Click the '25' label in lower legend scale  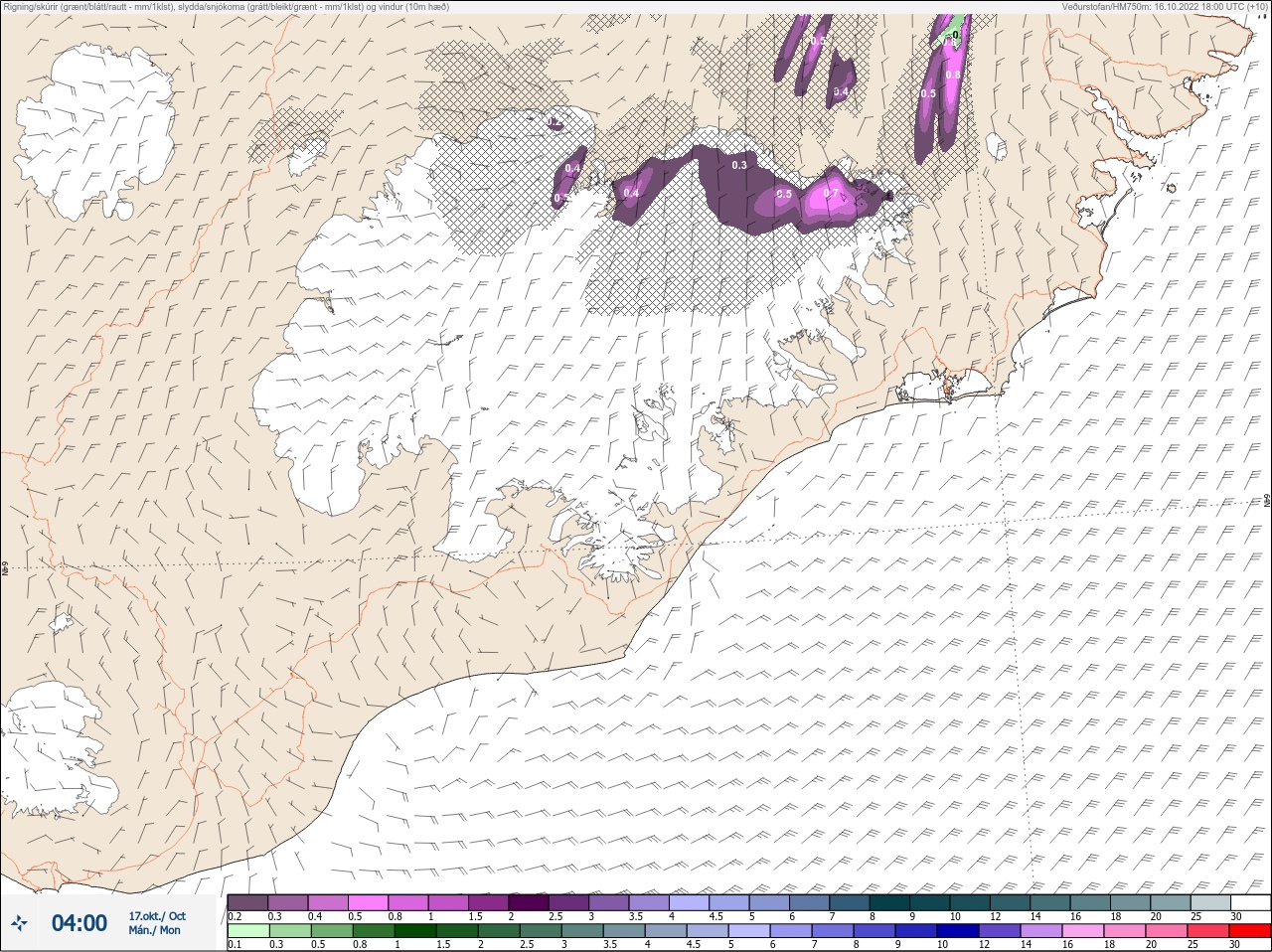click(x=1192, y=945)
